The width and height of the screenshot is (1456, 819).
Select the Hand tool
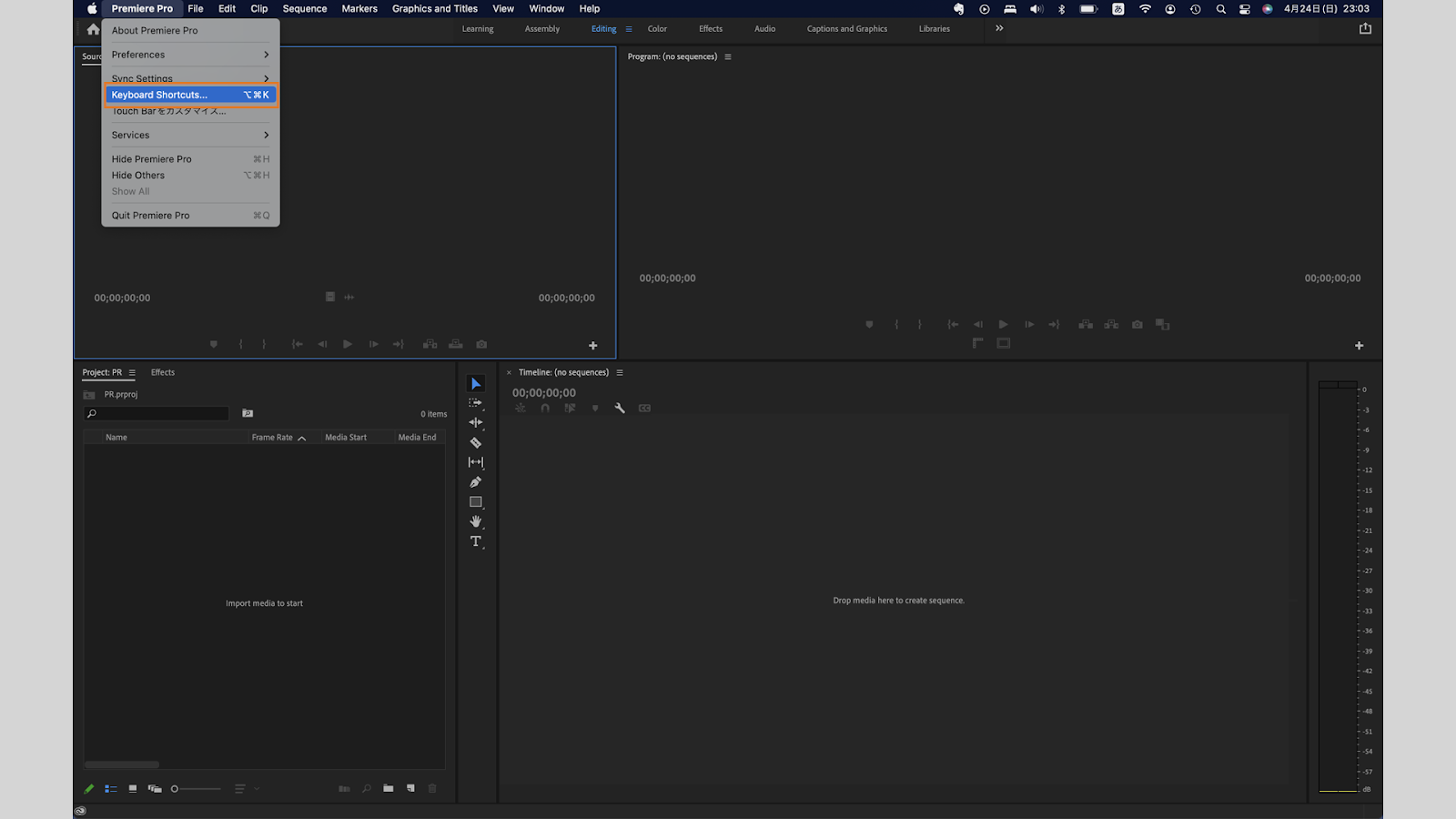click(476, 521)
